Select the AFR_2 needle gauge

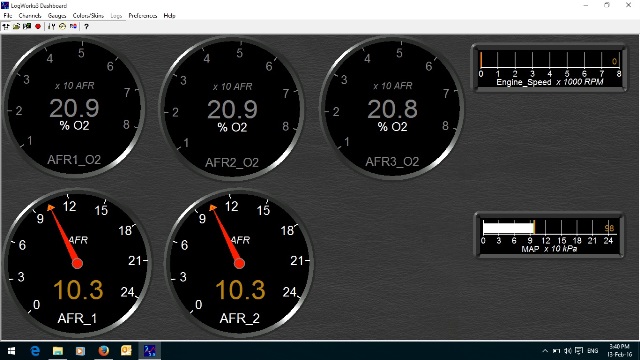[x=240, y=263]
